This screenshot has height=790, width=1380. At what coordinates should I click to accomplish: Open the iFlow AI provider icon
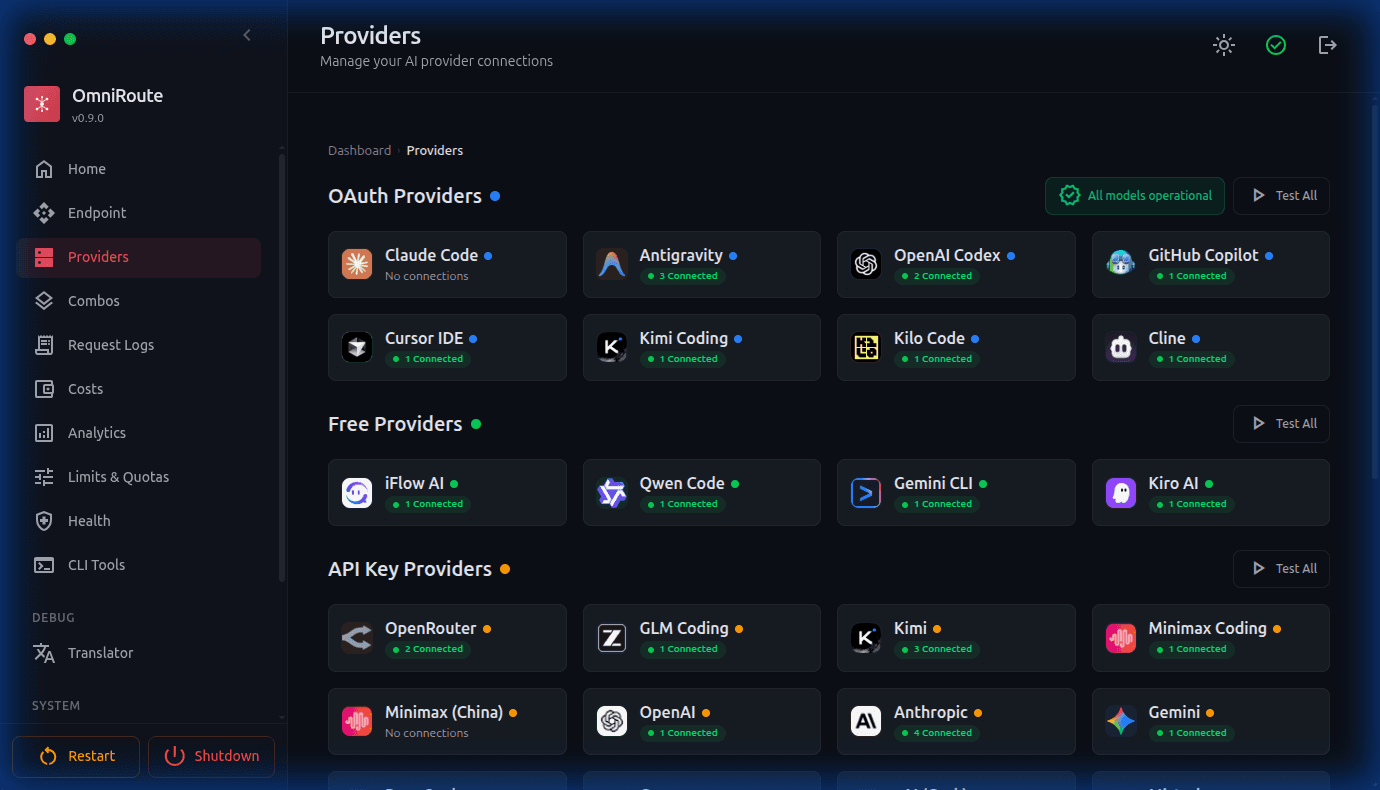[x=357, y=492]
